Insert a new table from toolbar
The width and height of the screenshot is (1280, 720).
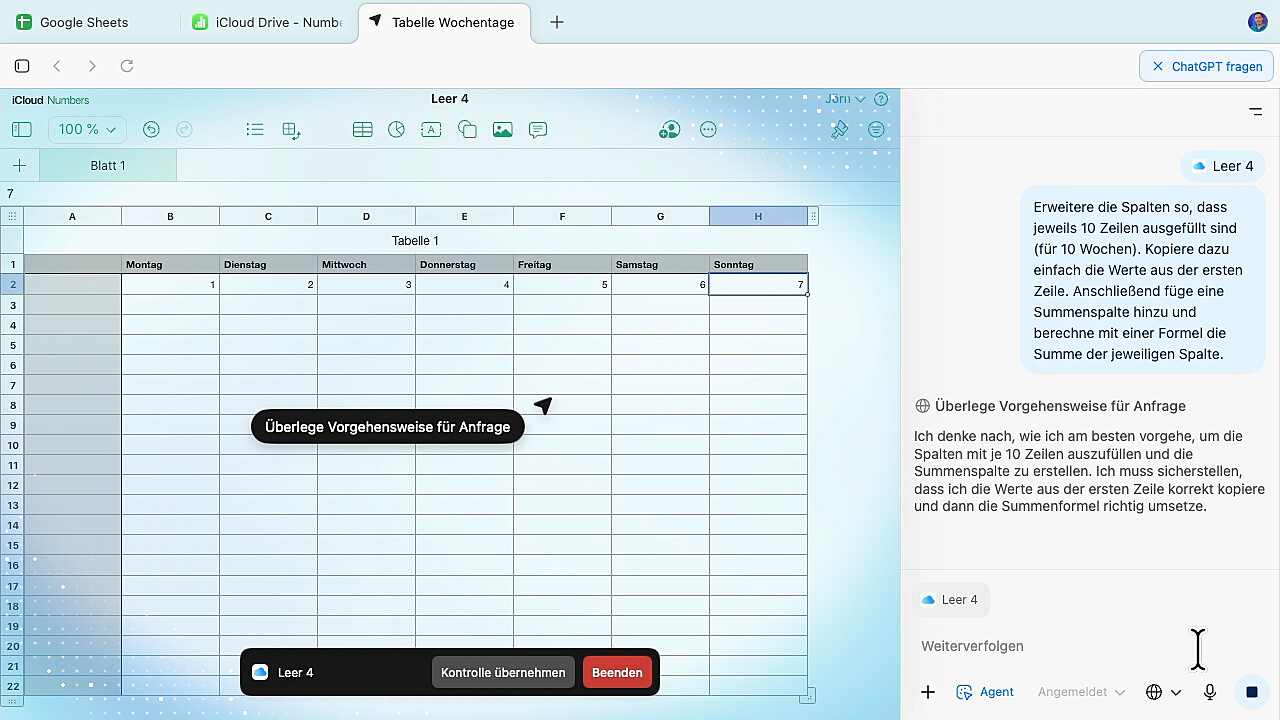click(x=362, y=130)
